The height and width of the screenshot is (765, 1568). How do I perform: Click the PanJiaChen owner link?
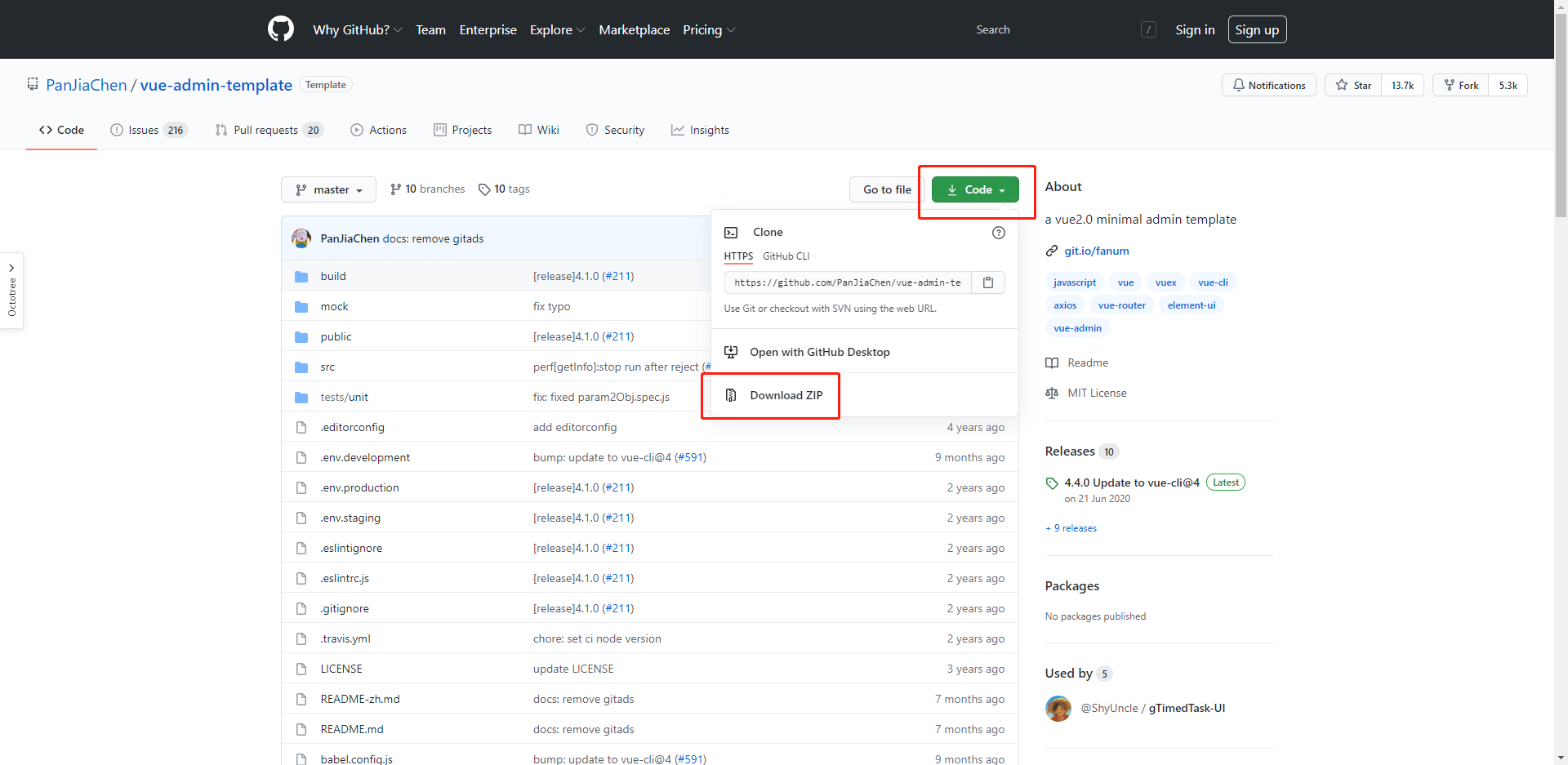(87, 85)
